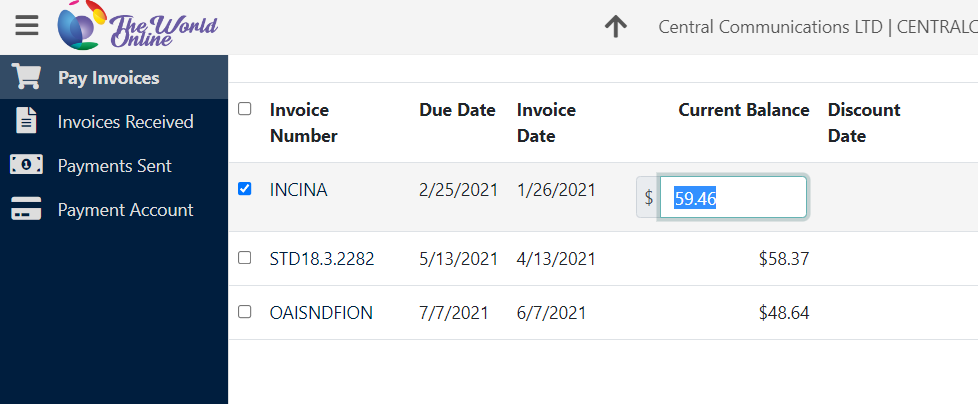Click the Invoices Received document icon
Screen dimensions: 978x404
26,120
